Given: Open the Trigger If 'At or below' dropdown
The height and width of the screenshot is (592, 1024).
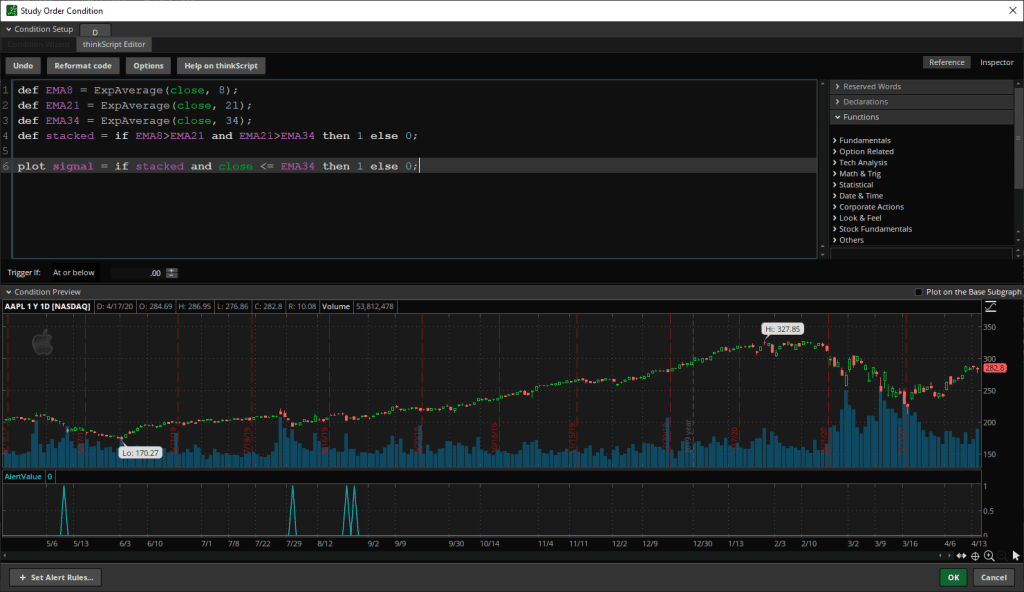Looking at the screenshot, I should (74, 272).
